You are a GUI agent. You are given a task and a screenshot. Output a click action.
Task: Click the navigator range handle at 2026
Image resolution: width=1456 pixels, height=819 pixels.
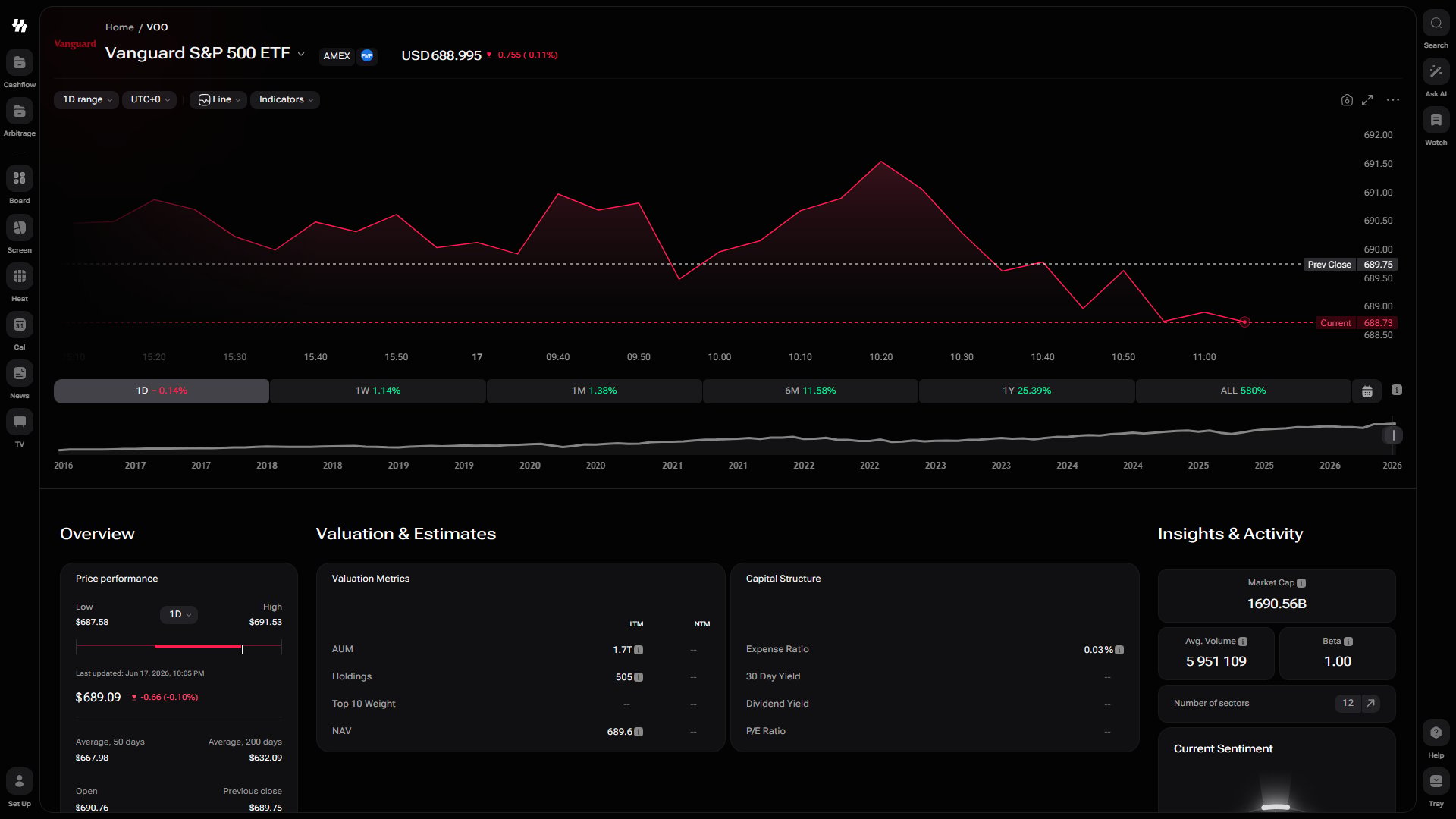tap(1393, 435)
